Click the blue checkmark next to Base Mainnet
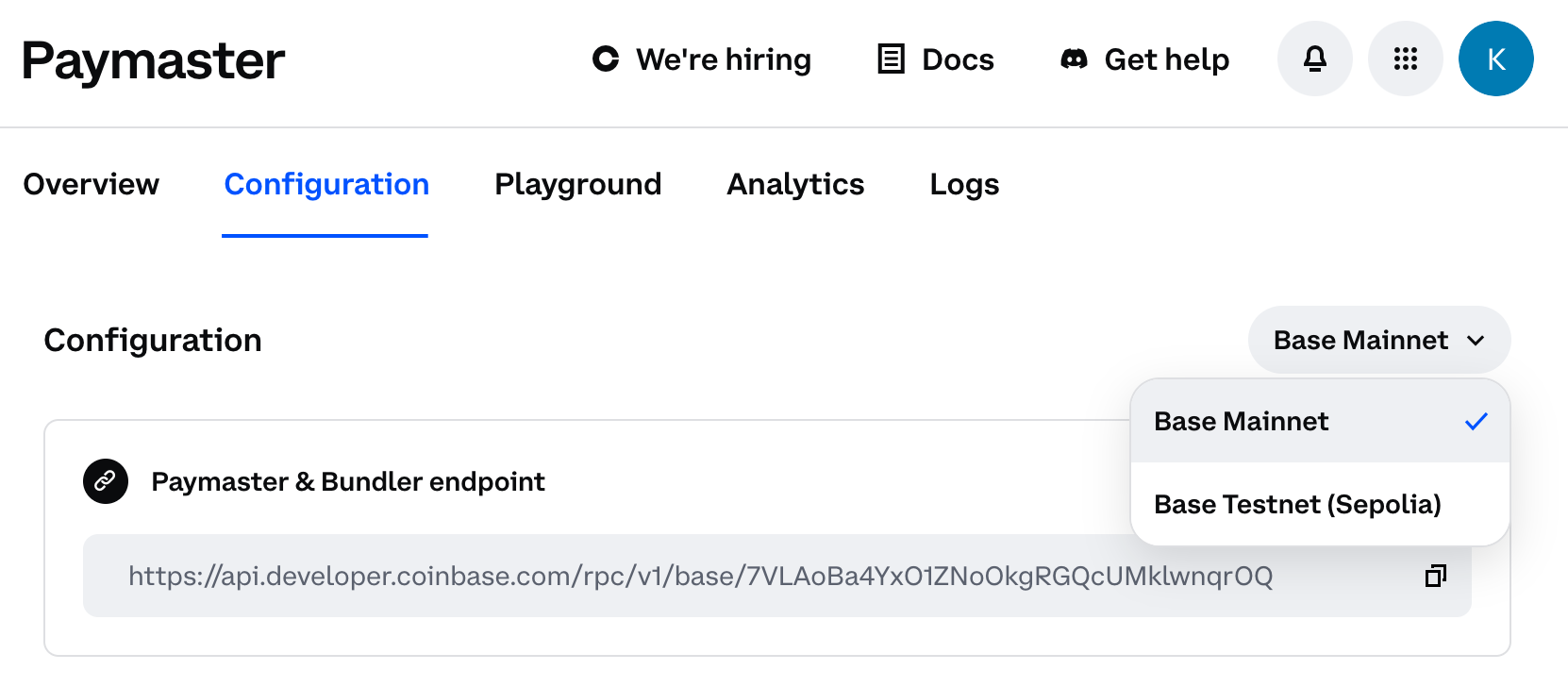 pos(1476,421)
